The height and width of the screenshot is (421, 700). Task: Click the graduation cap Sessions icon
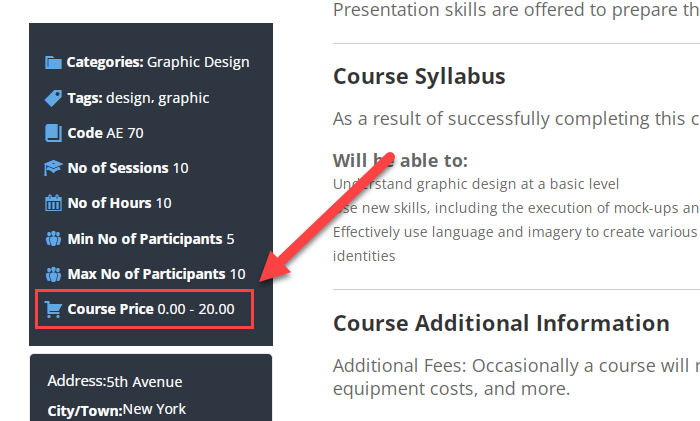tap(53, 168)
